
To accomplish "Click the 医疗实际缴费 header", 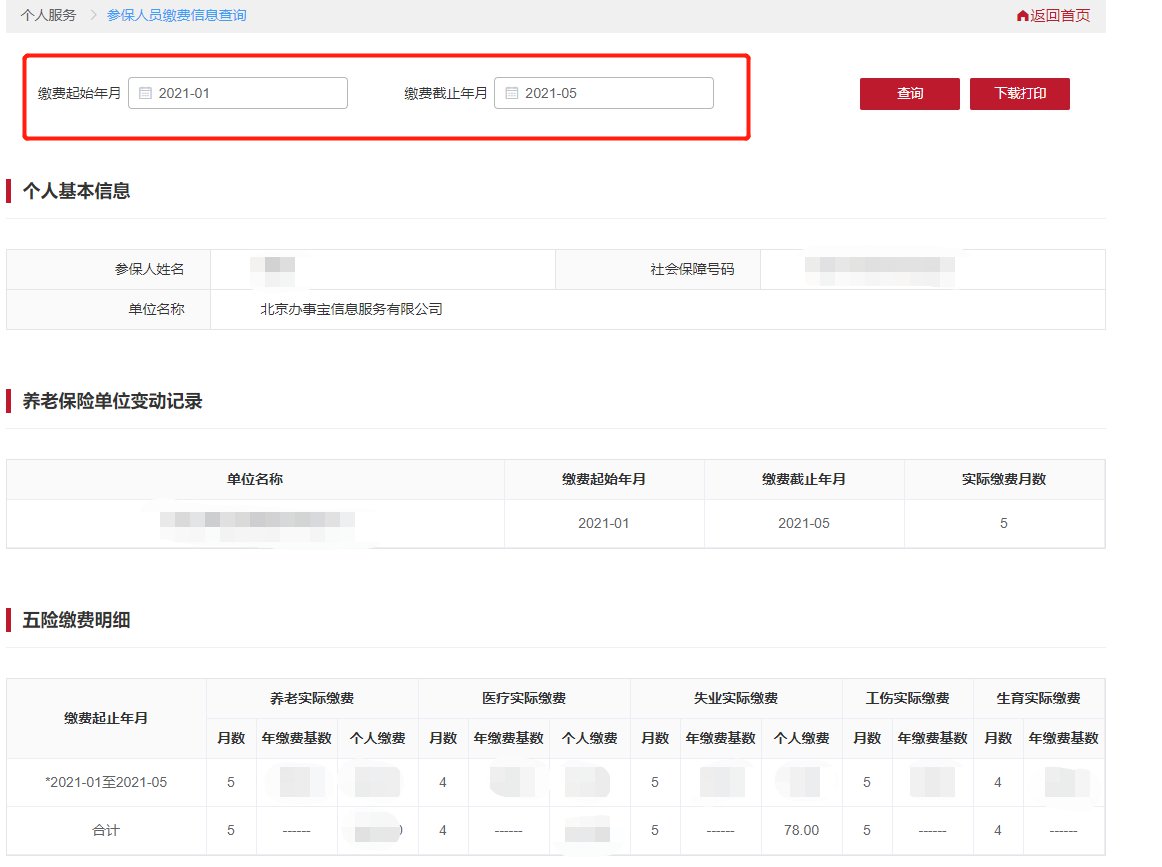I will pos(524,698).
